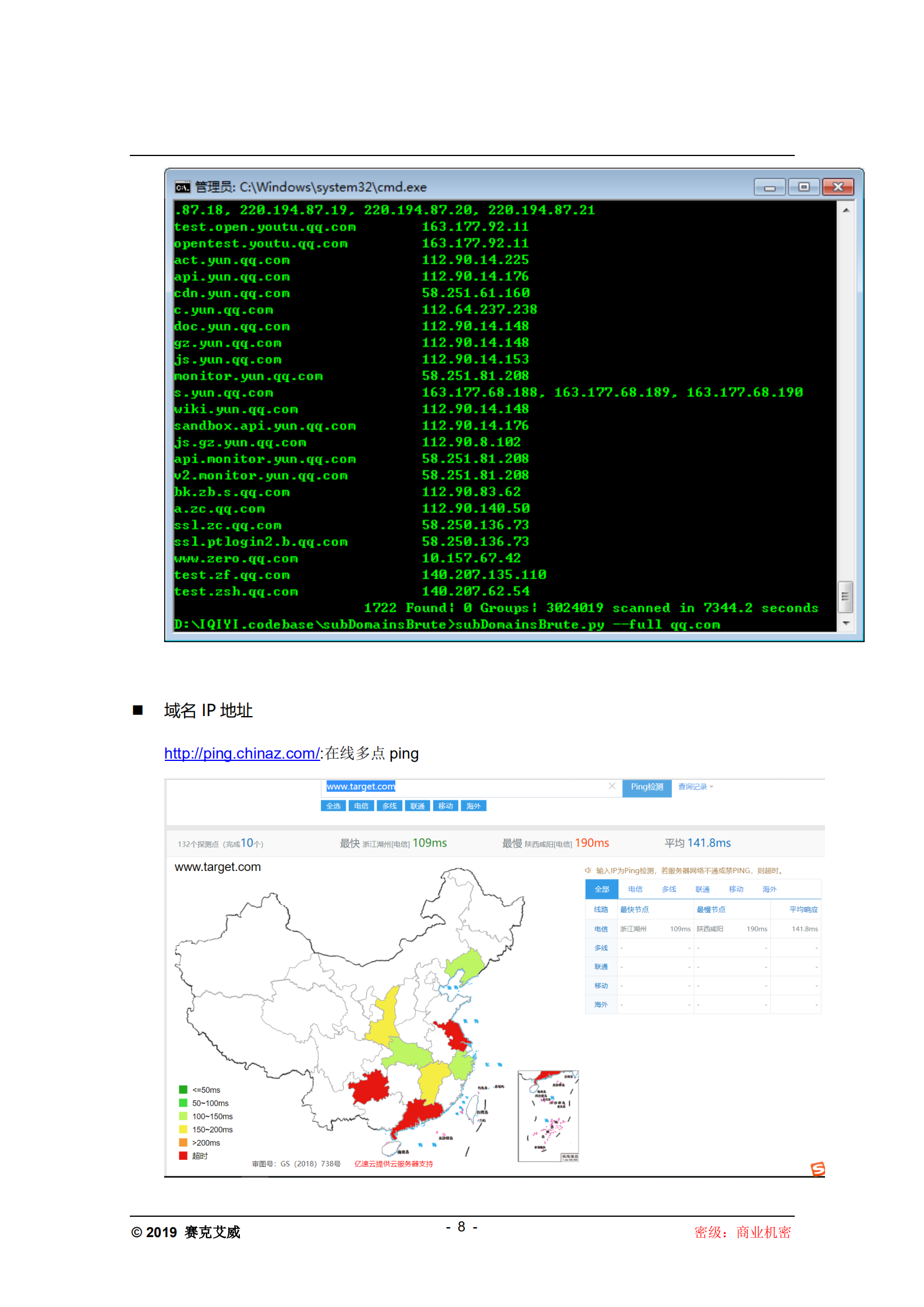Click IP 10.157.67.42 in cmd output

coord(472,558)
